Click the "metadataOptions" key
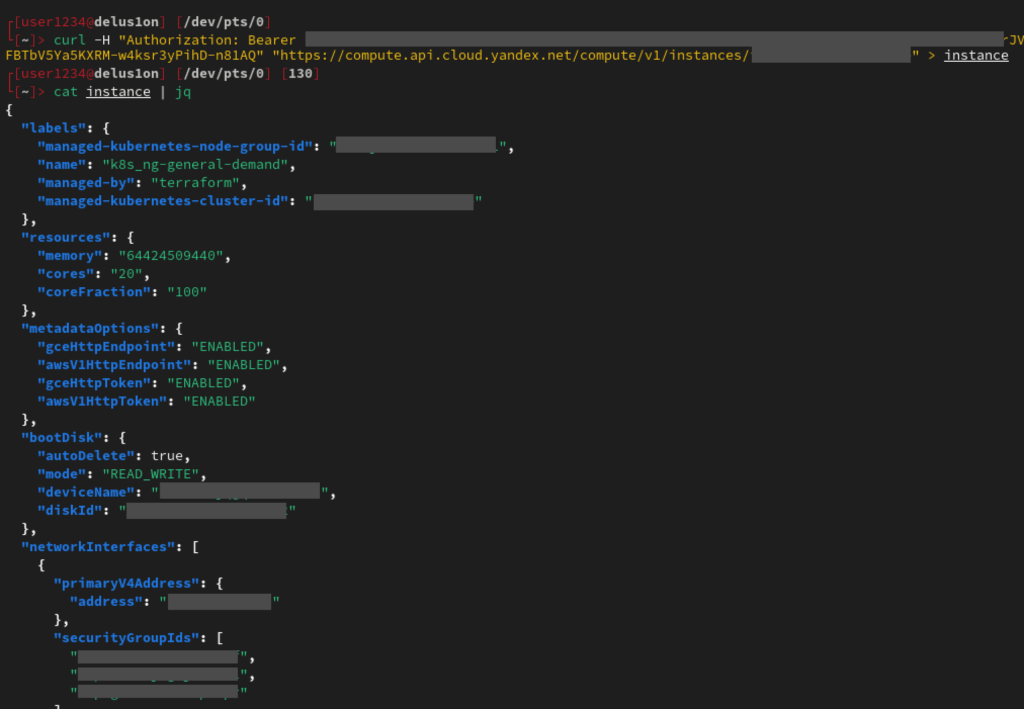This screenshot has width=1024, height=709. pos(90,328)
